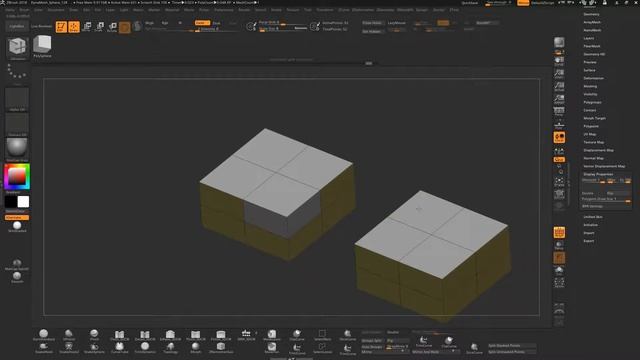Toggle Draw mode button
Image resolution: width=640 pixels, height=360 pixels.
pos(74,27)
